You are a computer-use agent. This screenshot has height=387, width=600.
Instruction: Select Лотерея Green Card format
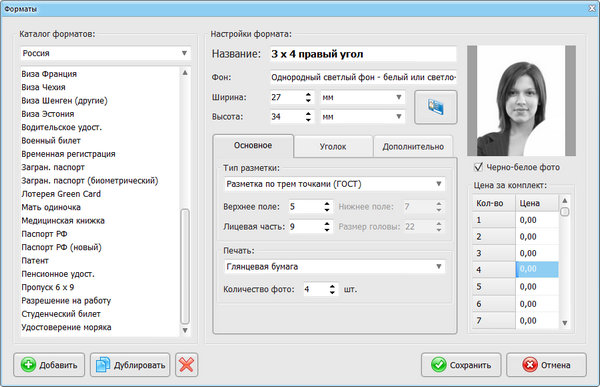tap(61, 194)
